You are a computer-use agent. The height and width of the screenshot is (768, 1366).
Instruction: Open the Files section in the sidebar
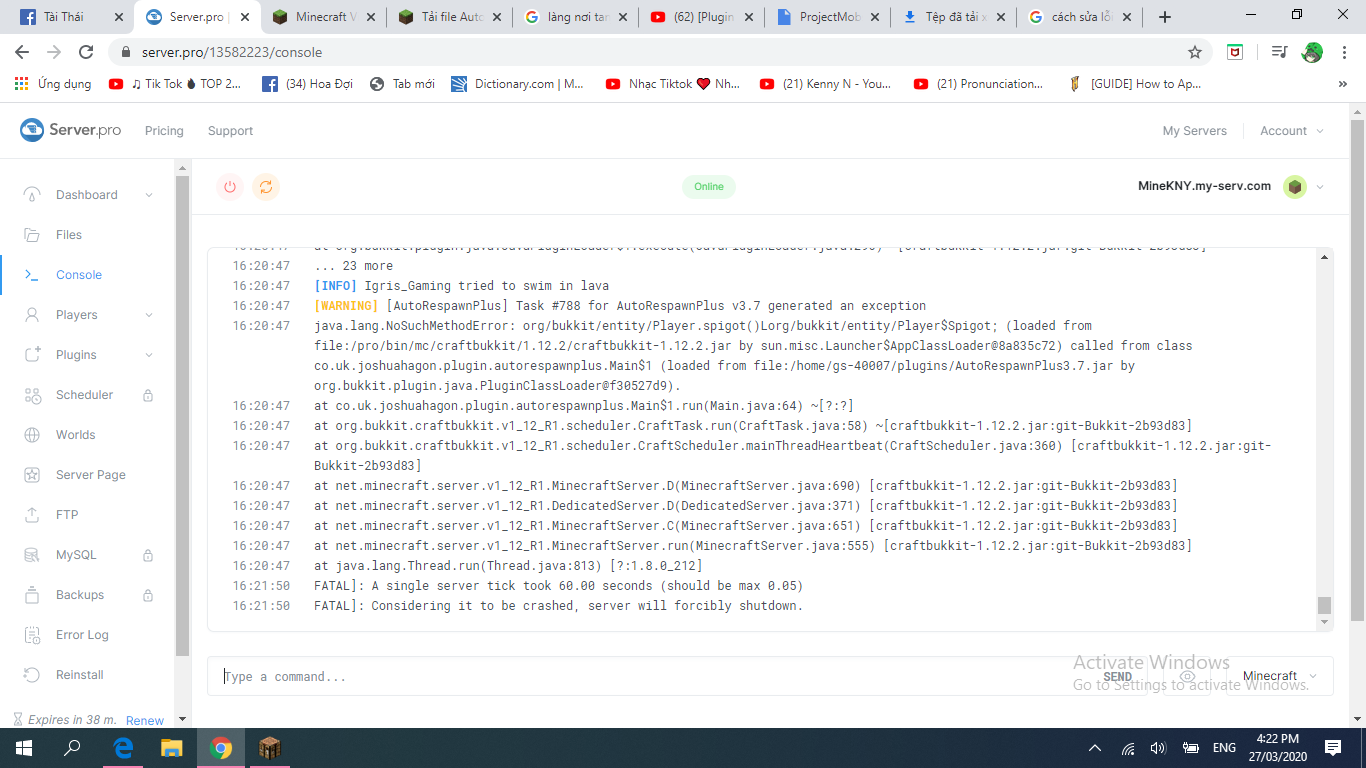pyautogui.click(x=69, y=235)
